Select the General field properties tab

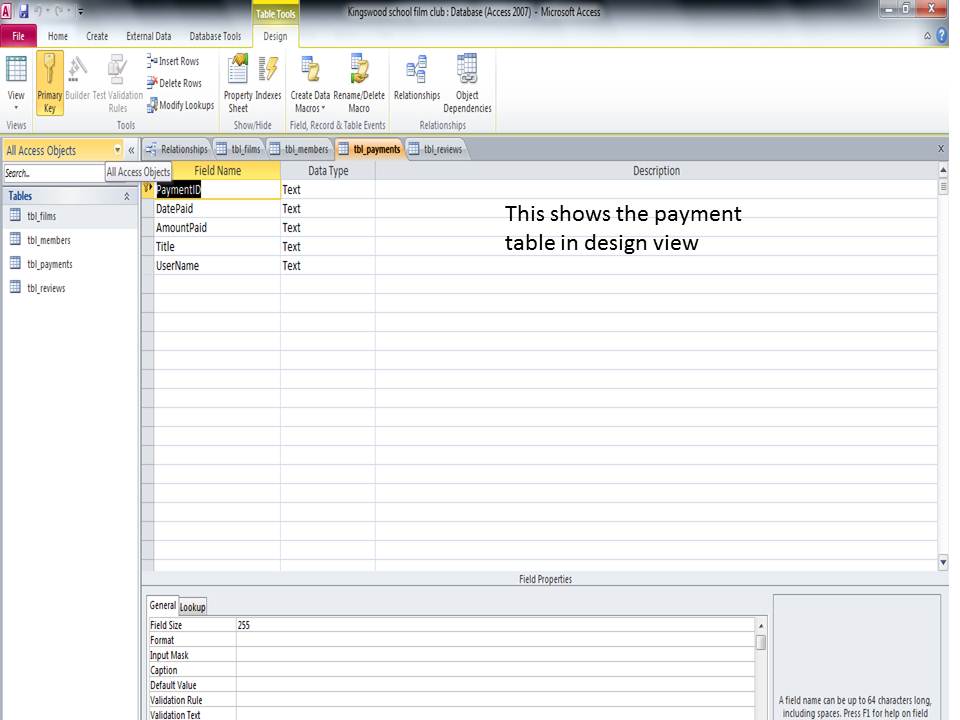[x=162, y=606]
